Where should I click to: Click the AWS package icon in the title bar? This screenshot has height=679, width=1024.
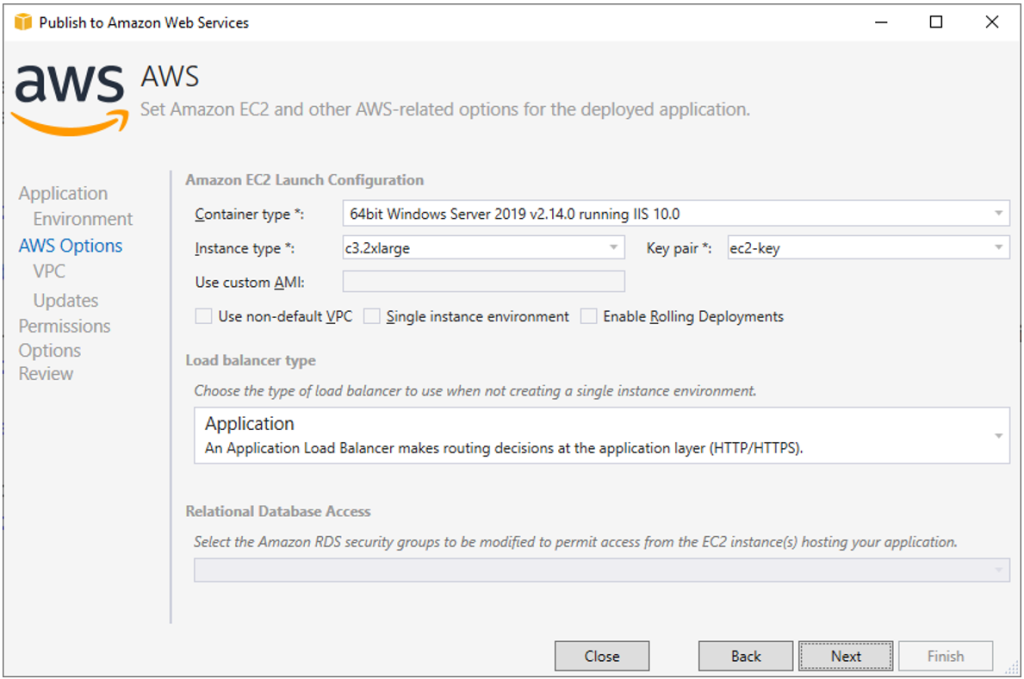tap(21, 21)
